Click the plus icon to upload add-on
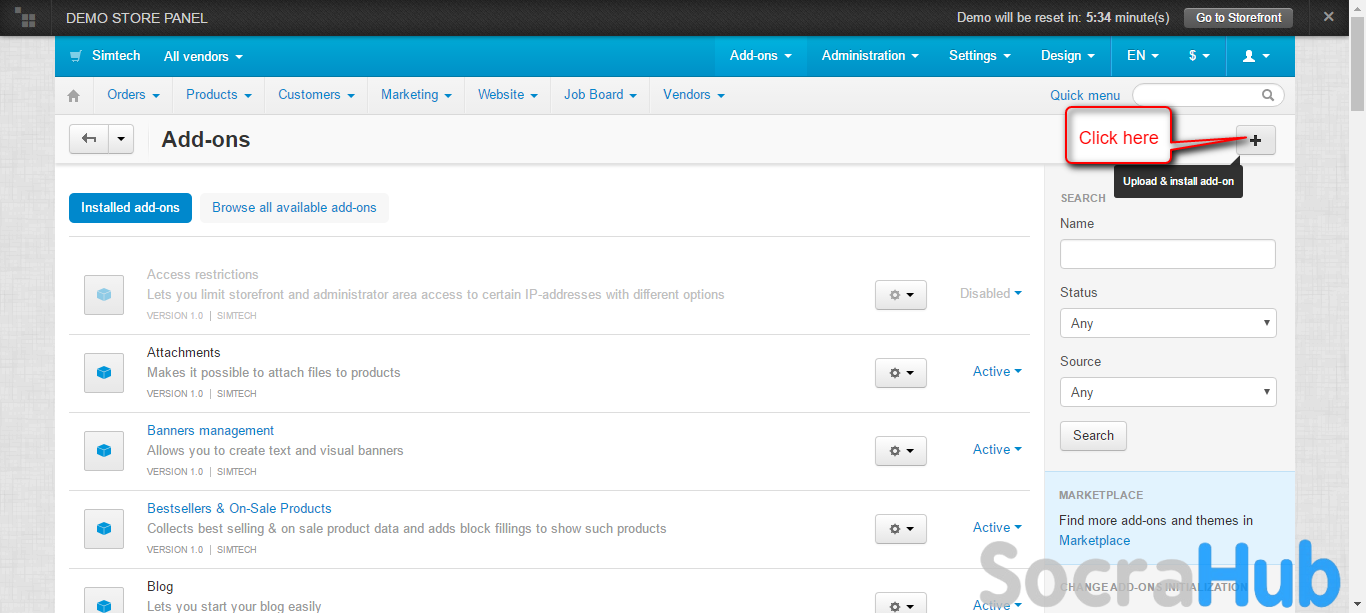 1255,140
